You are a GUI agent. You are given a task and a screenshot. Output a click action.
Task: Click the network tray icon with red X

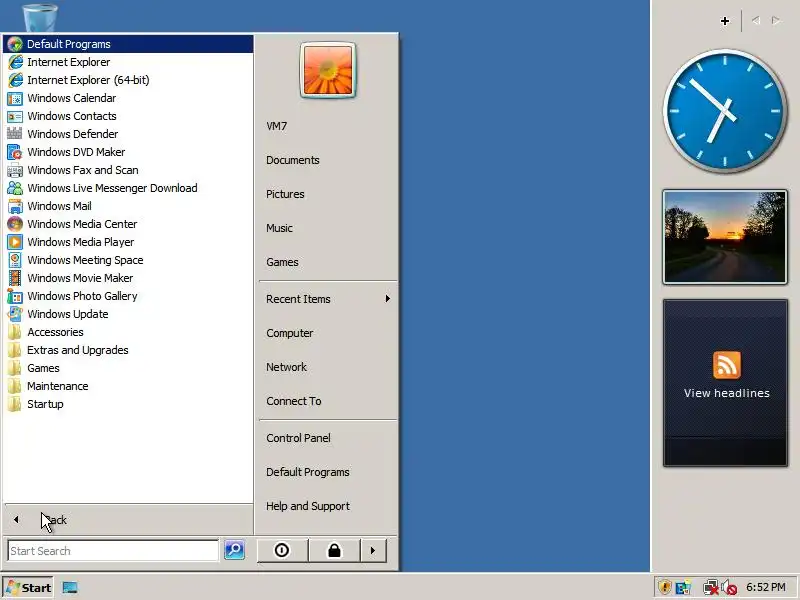coord(710,588)
